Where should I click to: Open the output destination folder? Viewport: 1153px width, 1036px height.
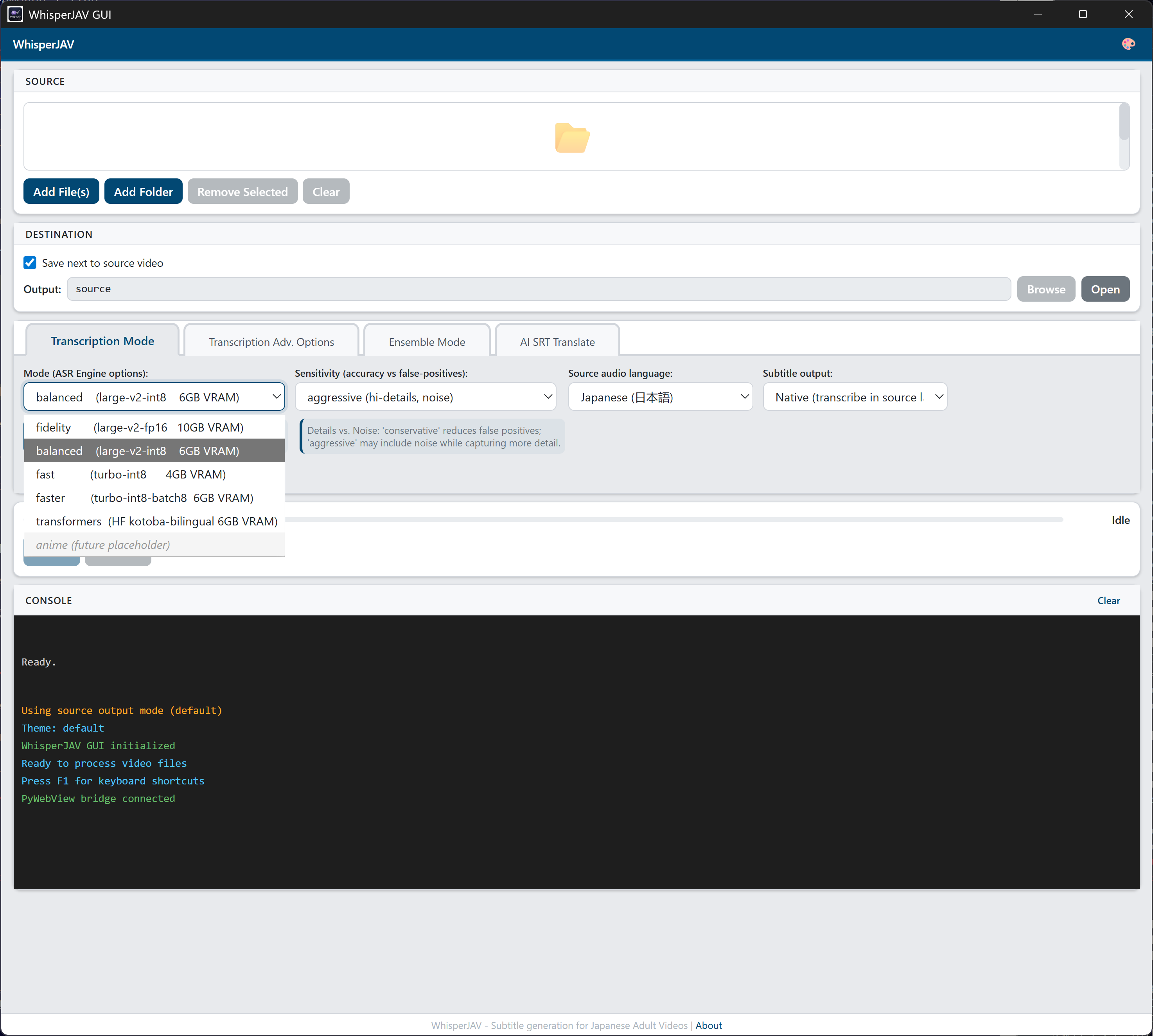click(x=1105, y=289)
